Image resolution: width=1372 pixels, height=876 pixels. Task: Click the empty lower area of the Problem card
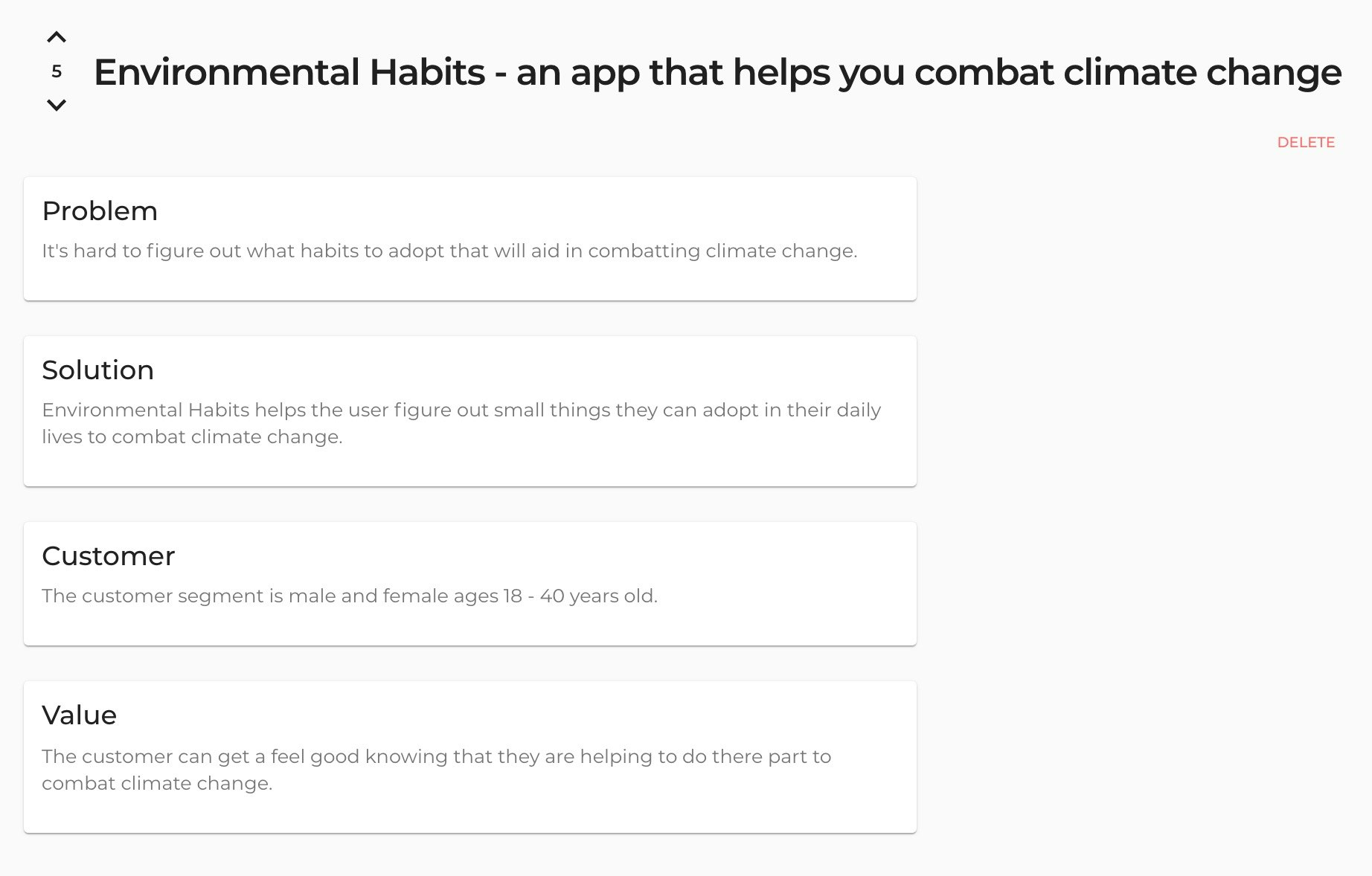click(470, 283)
